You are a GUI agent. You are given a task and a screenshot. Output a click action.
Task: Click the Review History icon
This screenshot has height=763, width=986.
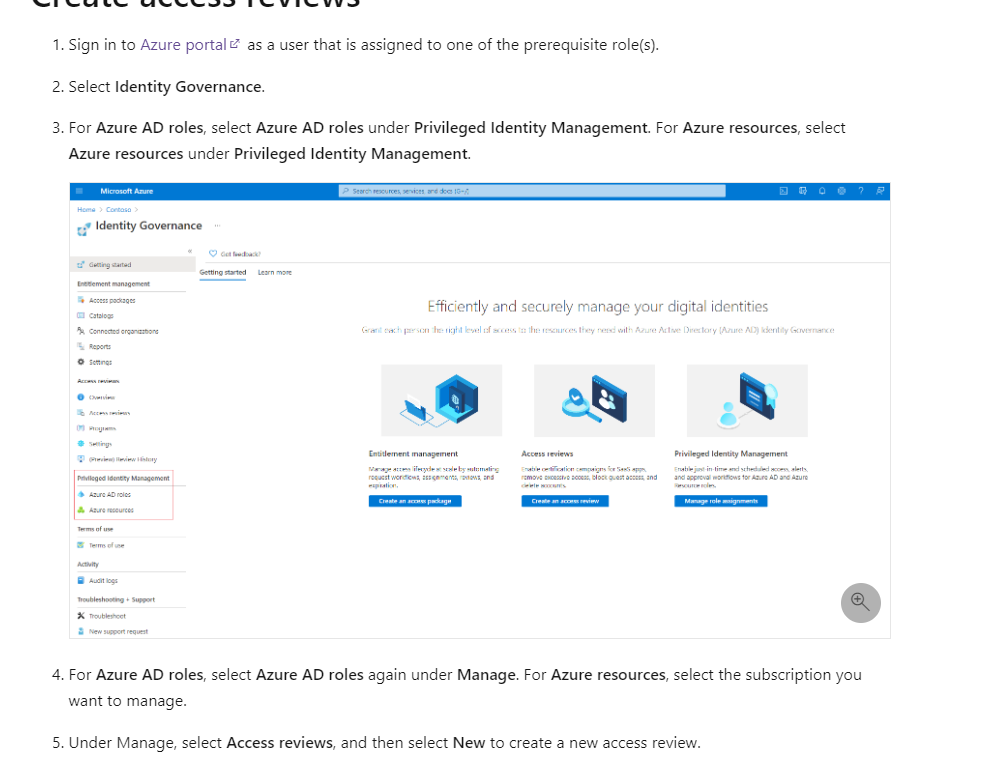coord(80,459)
